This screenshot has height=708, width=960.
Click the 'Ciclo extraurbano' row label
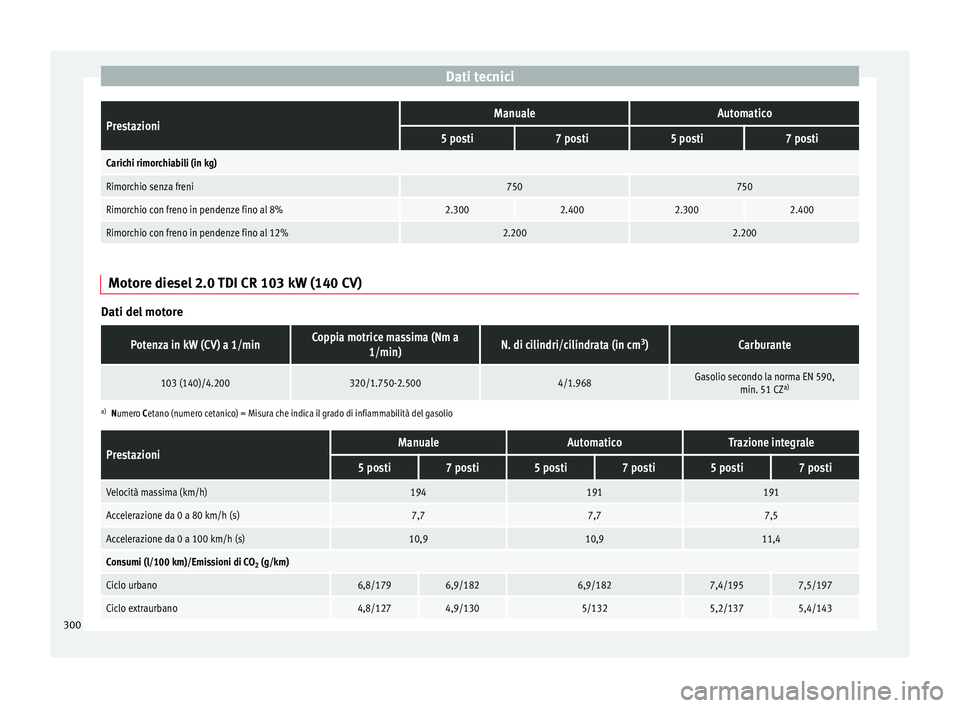141,609
